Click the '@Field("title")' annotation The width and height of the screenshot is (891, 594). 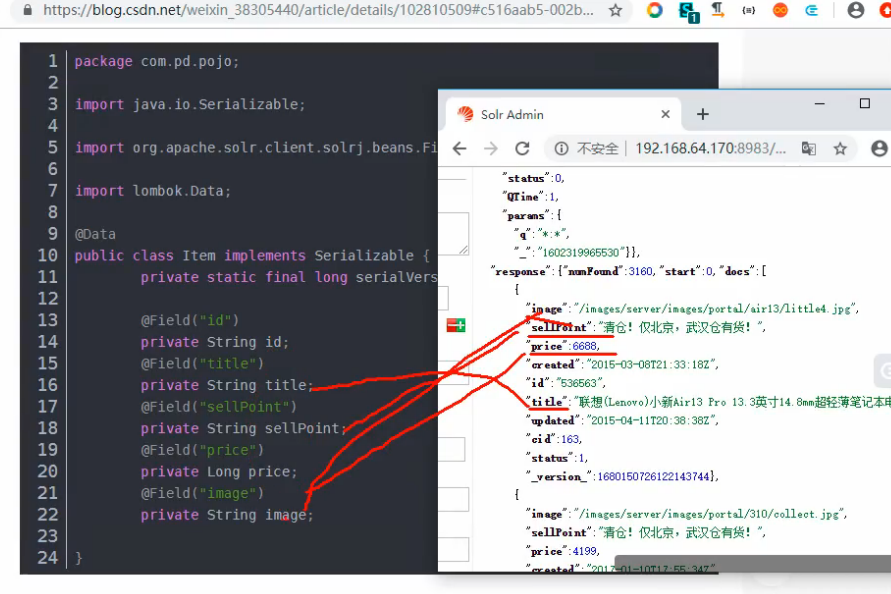[x=202, y=364]
